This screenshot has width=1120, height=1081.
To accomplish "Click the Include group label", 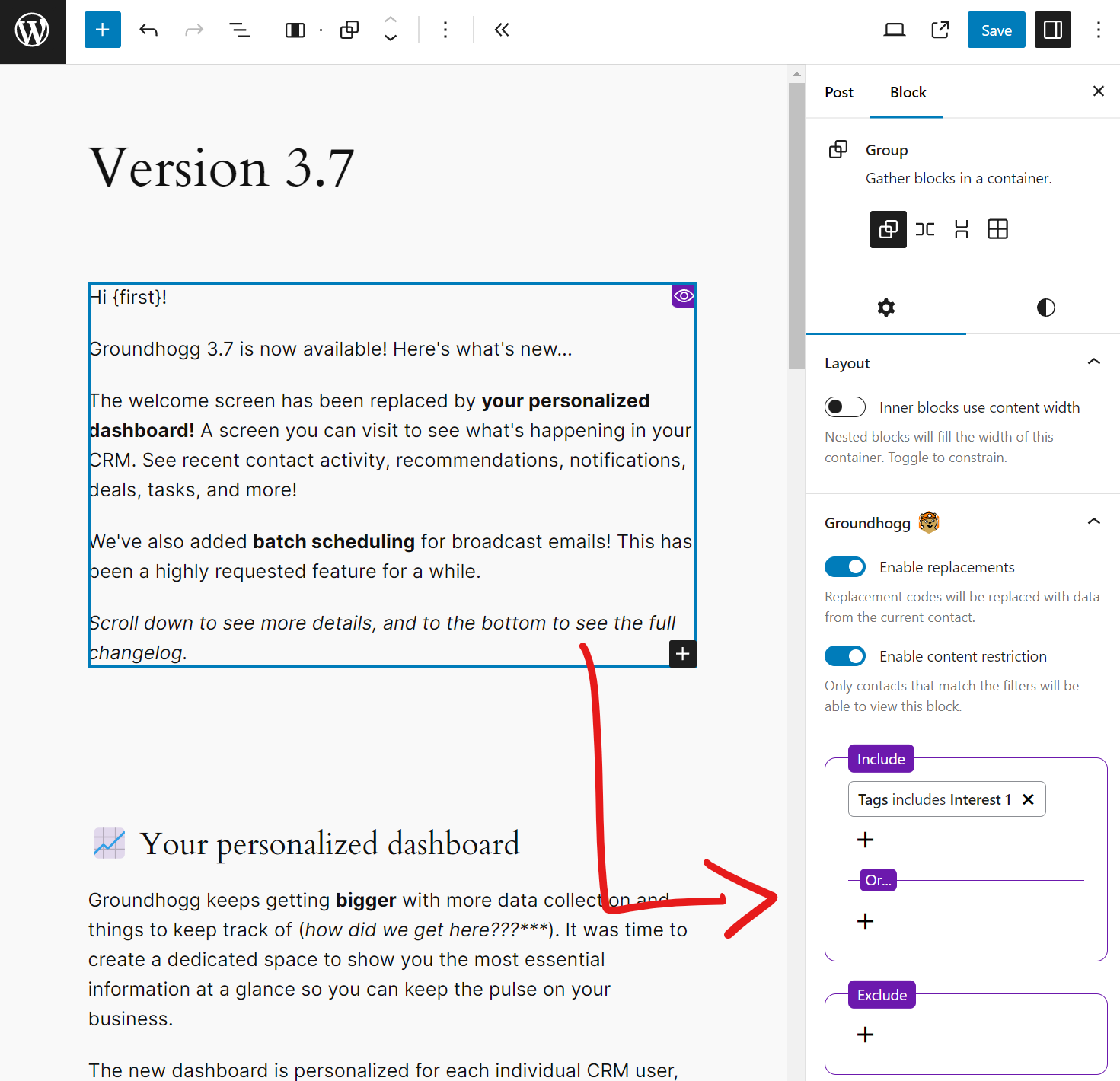I will [881, 759].
